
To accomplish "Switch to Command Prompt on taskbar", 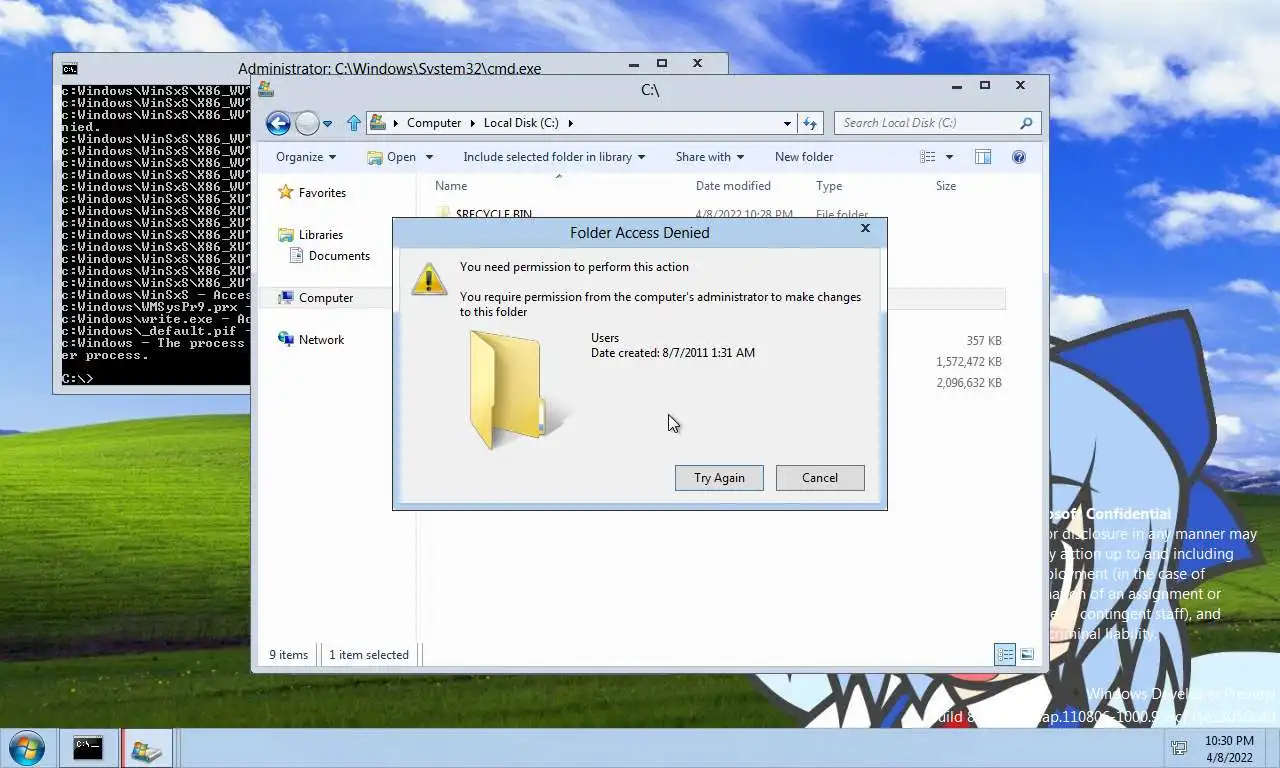I will tap(88, 748).
